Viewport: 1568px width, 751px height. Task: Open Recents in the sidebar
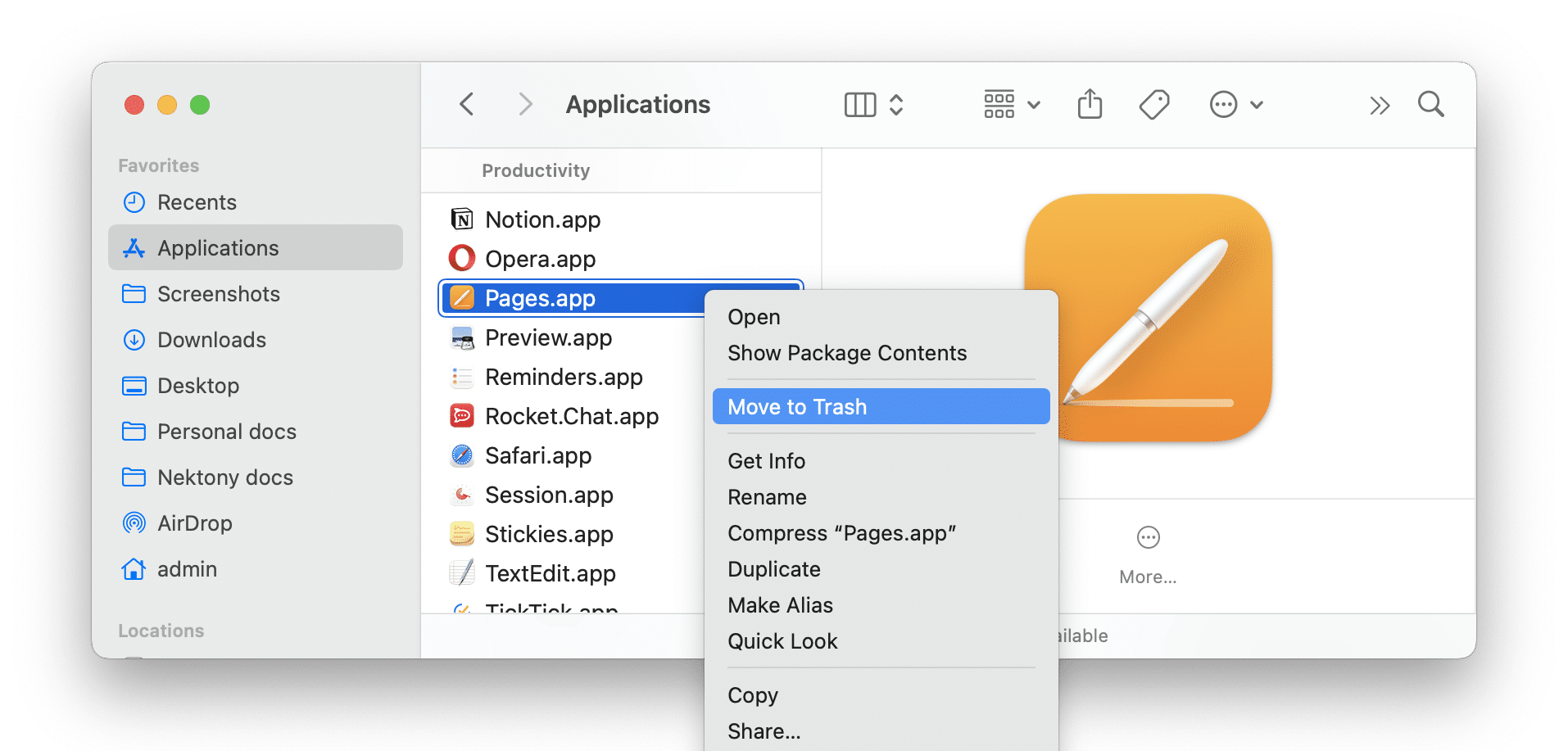pos(256,202)
